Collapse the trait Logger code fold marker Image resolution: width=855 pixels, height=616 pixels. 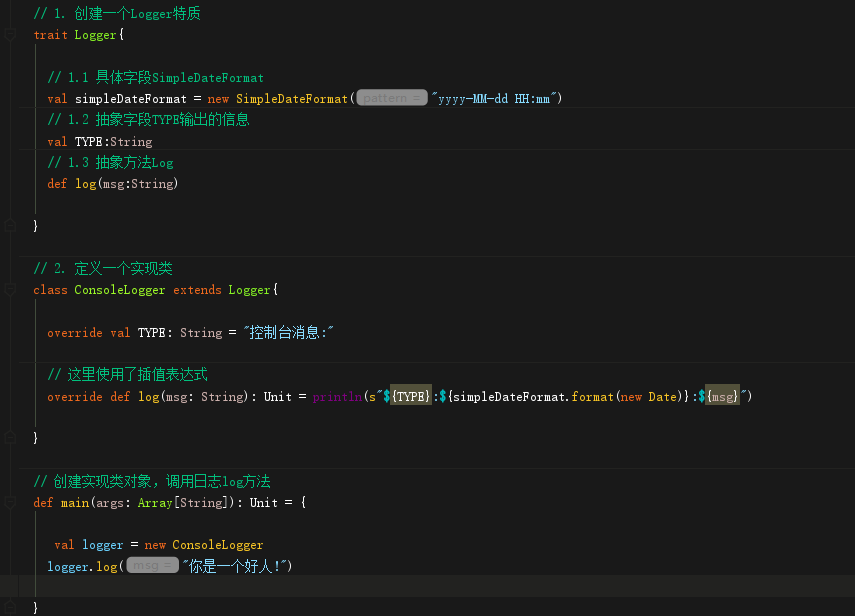point(10,35)
